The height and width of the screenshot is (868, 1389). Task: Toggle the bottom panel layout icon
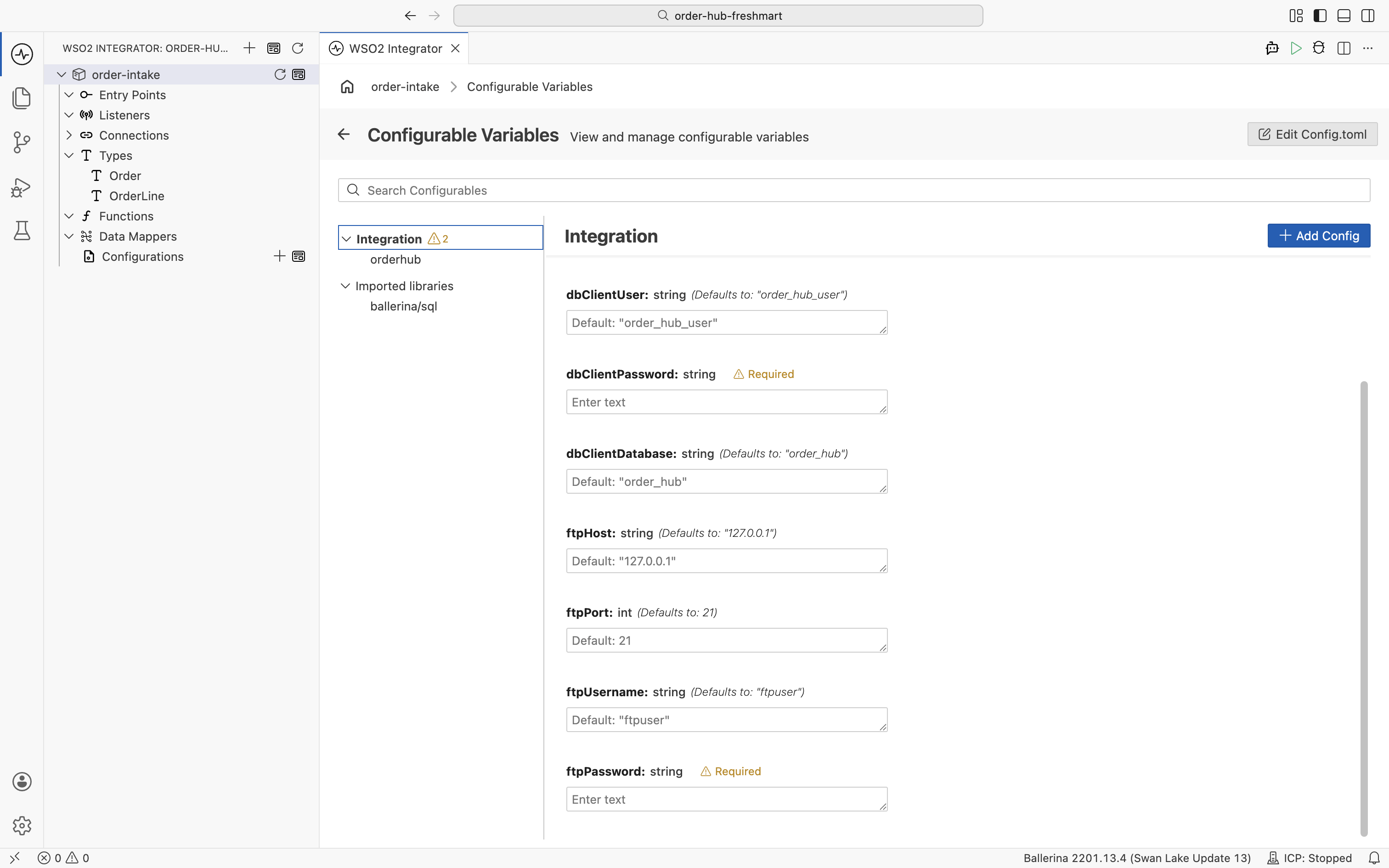click(1344, 16)
